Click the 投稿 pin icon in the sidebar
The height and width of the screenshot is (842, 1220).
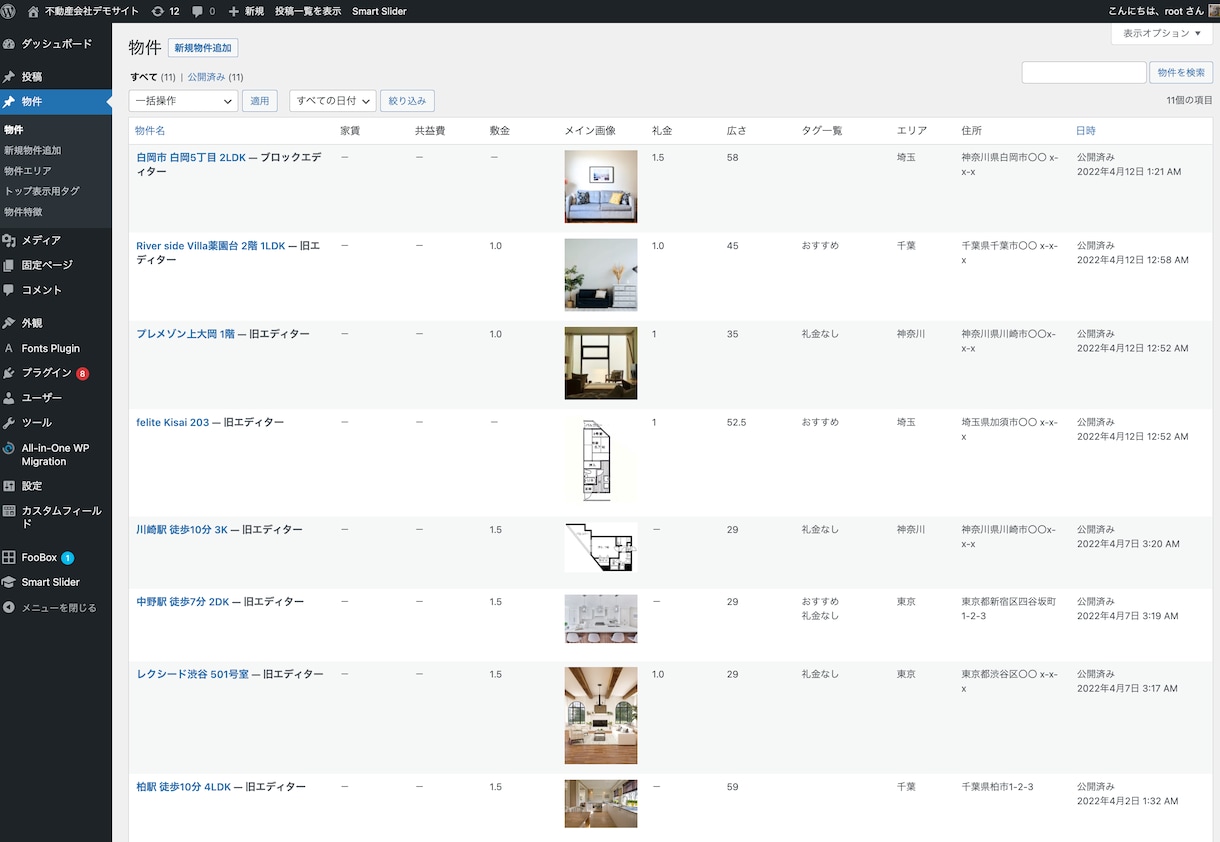pos(10,76)
